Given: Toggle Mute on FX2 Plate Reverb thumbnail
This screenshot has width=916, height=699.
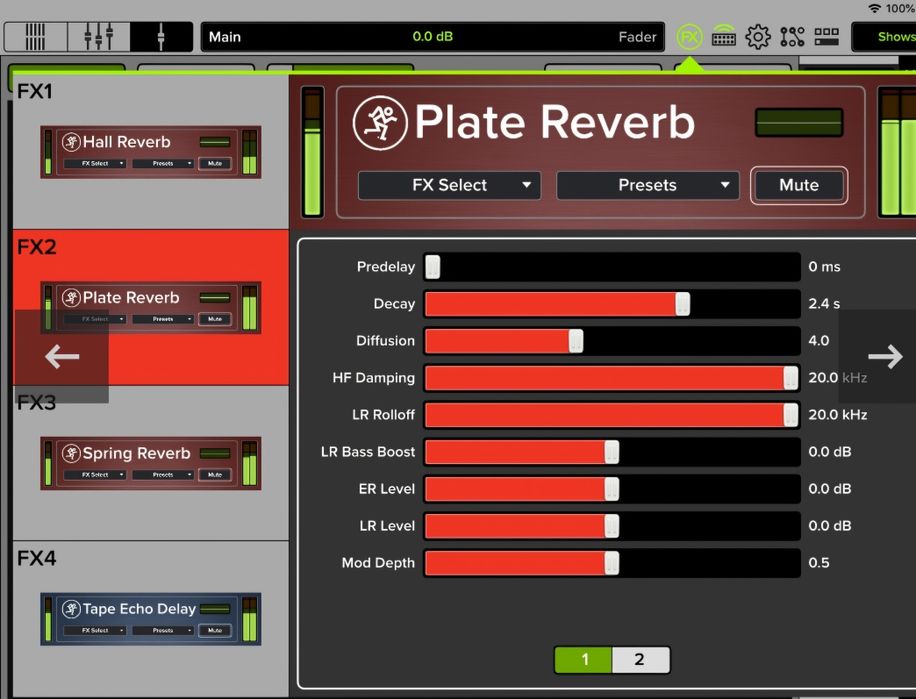Looking at the screenshot, I should 215,319.
